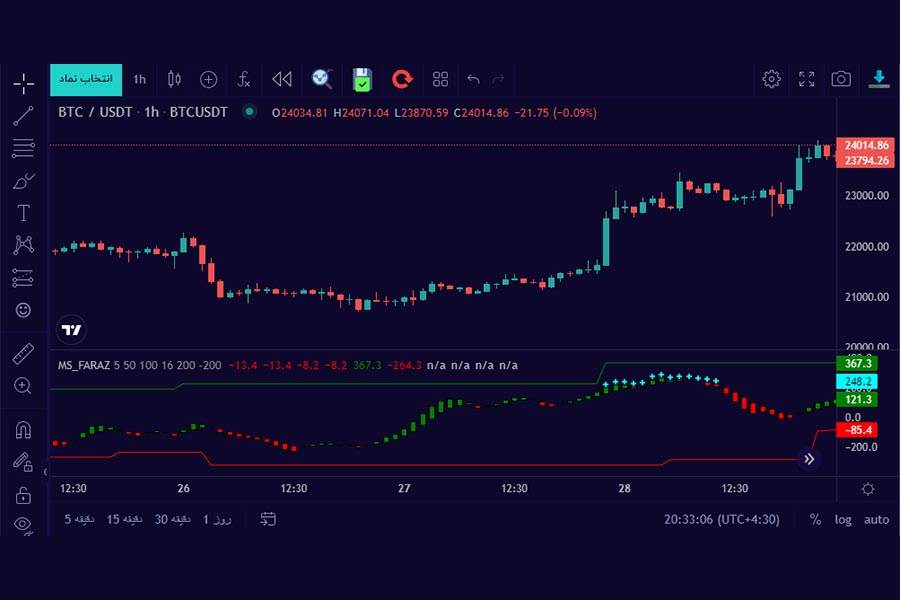Click the TradingView logo on the chart

tap(71, 330)
